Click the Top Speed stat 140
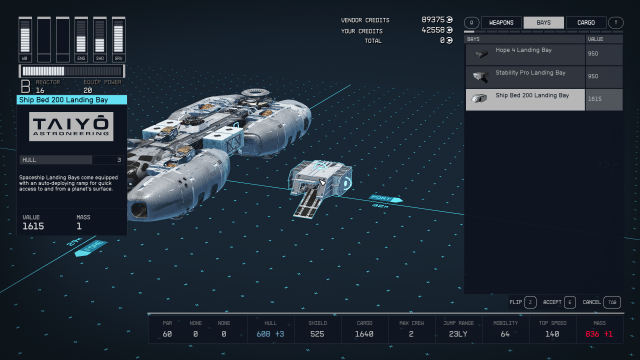 [552, 334]
